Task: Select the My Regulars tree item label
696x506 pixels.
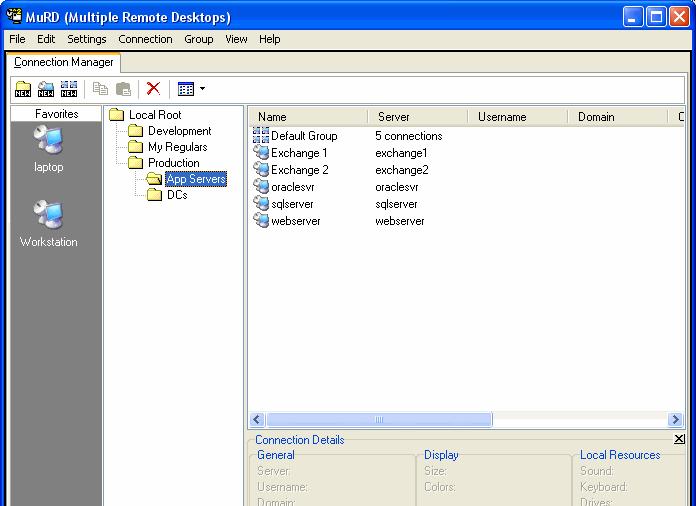Action: tap(178, 147)
